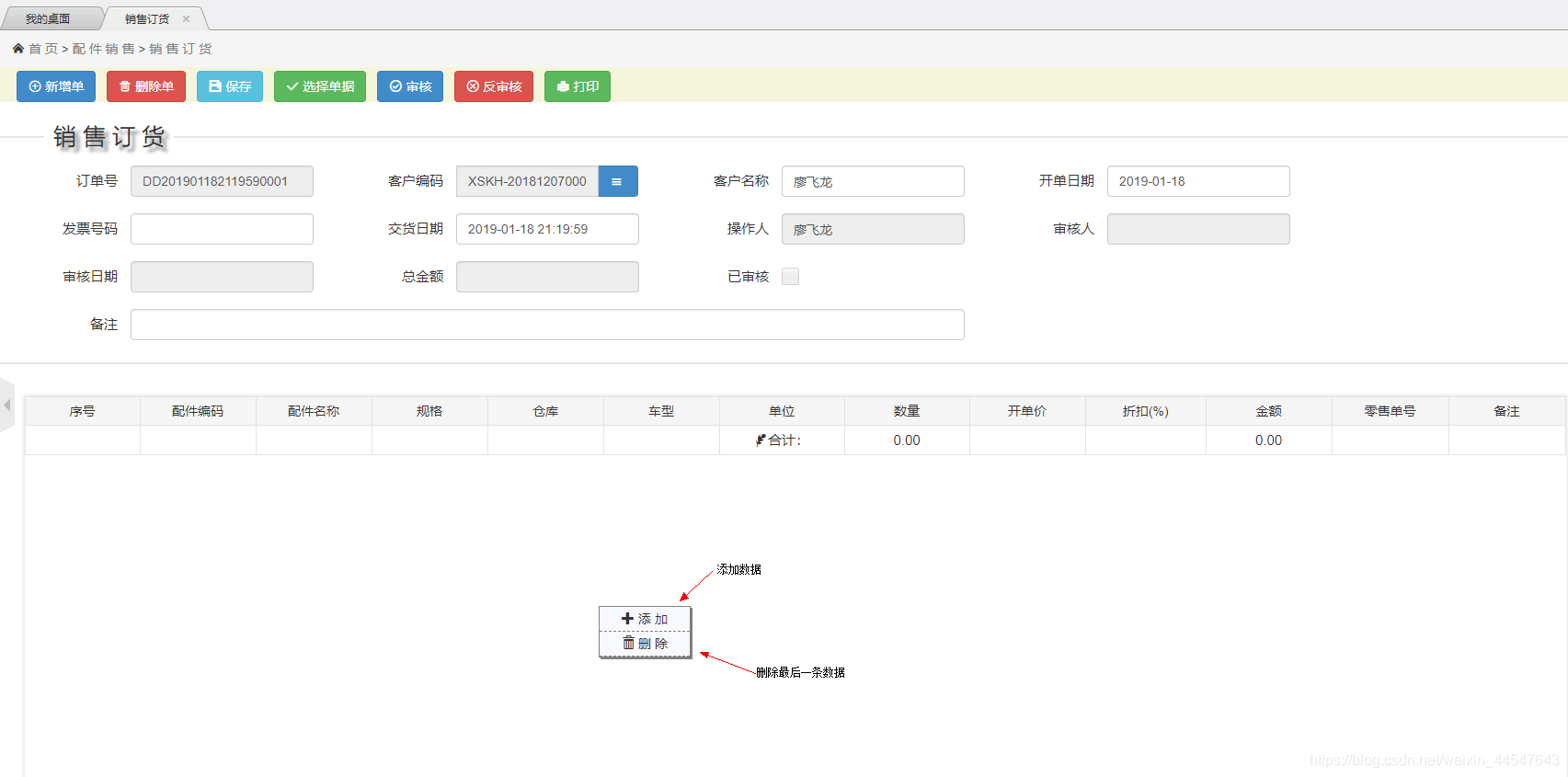Go to home via the 首页 icon
This screenshot has height=777, width=1568.
pos(18,48)
